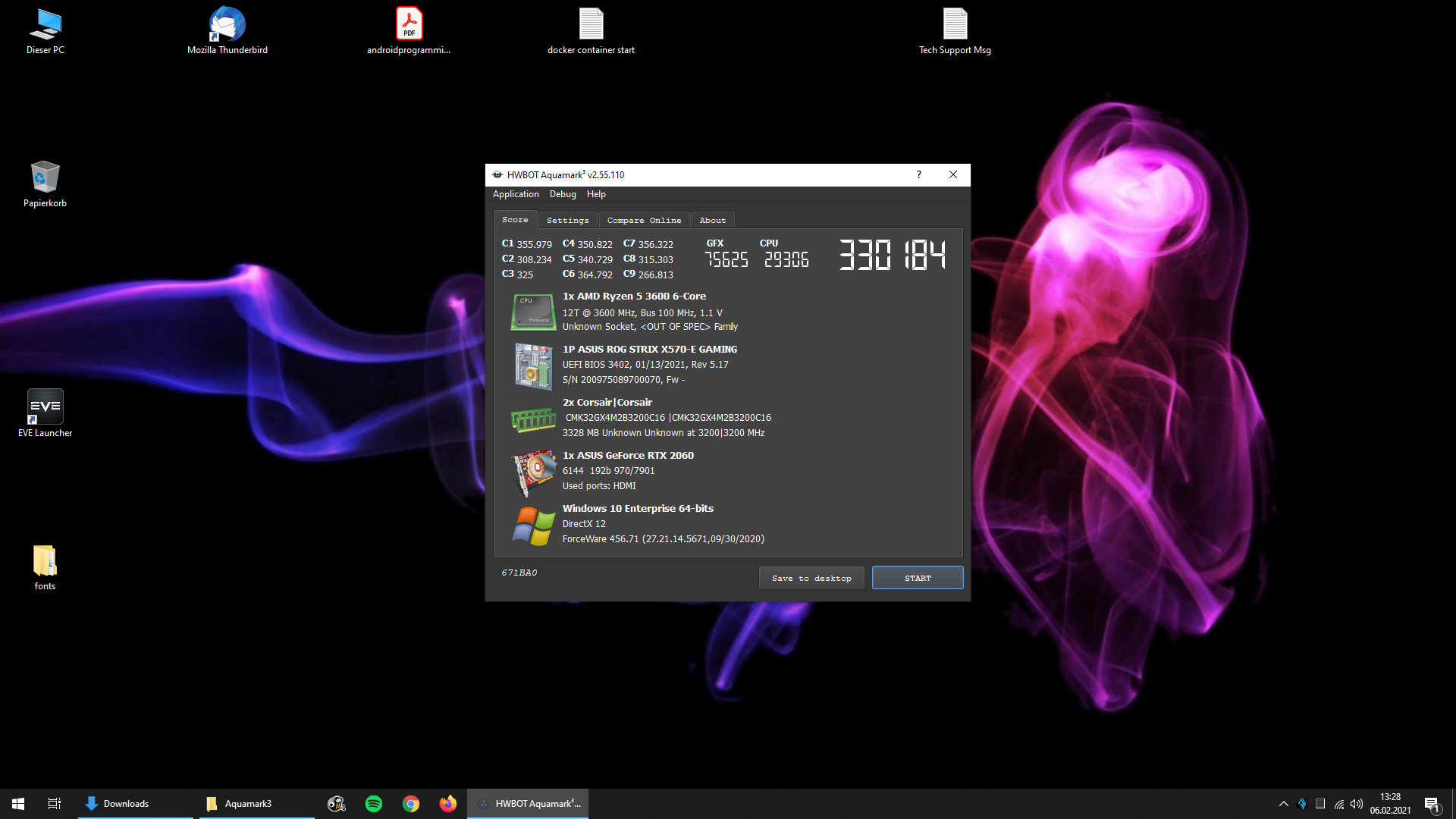Switch to Aquamark3 folder in taskbar

pyautogui.click(x=257, y=804)
